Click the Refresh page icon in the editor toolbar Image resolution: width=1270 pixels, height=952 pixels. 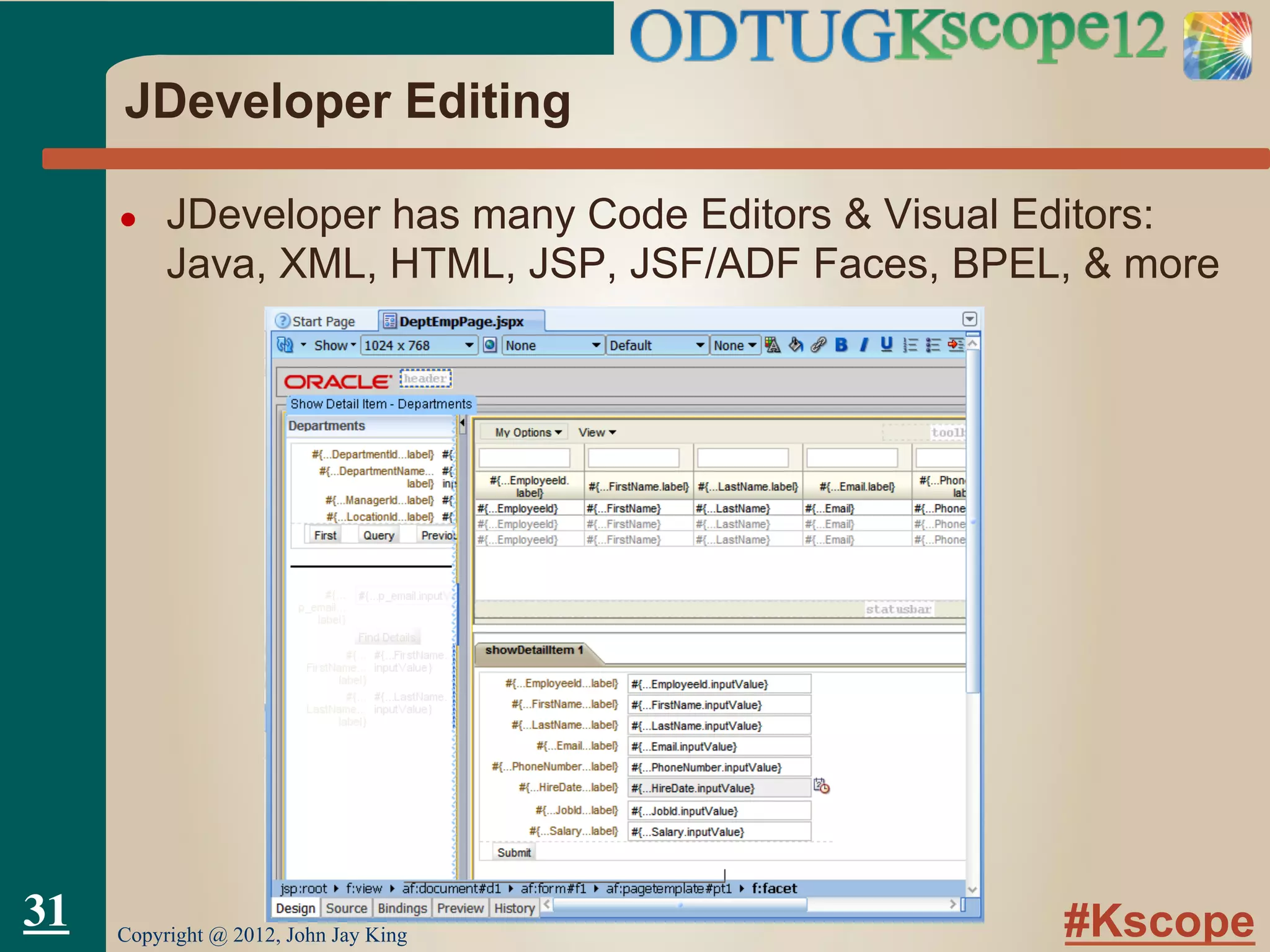[x=285, y=345]
